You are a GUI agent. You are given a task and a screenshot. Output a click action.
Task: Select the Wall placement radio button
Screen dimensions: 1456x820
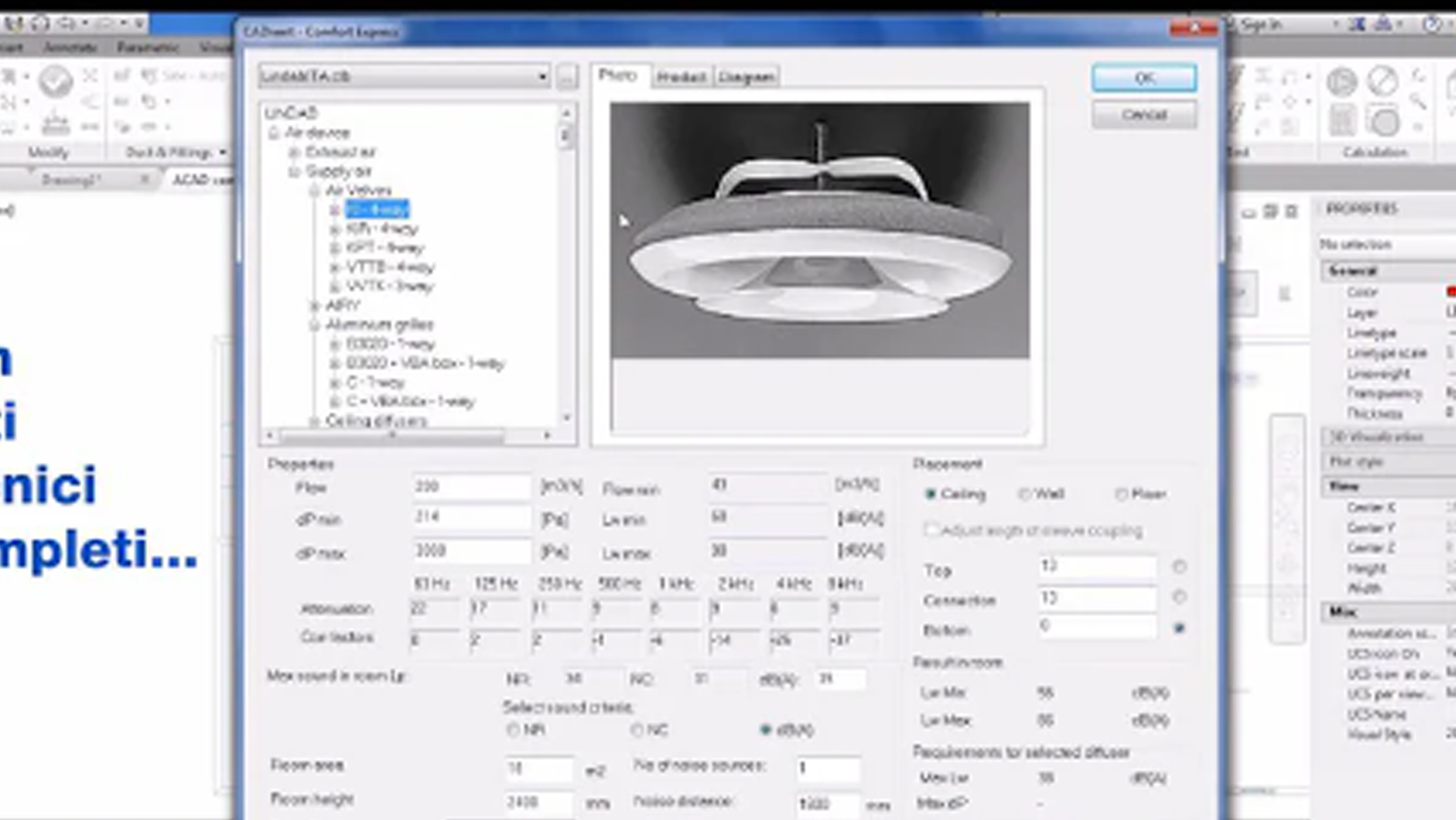[1025, 494]
